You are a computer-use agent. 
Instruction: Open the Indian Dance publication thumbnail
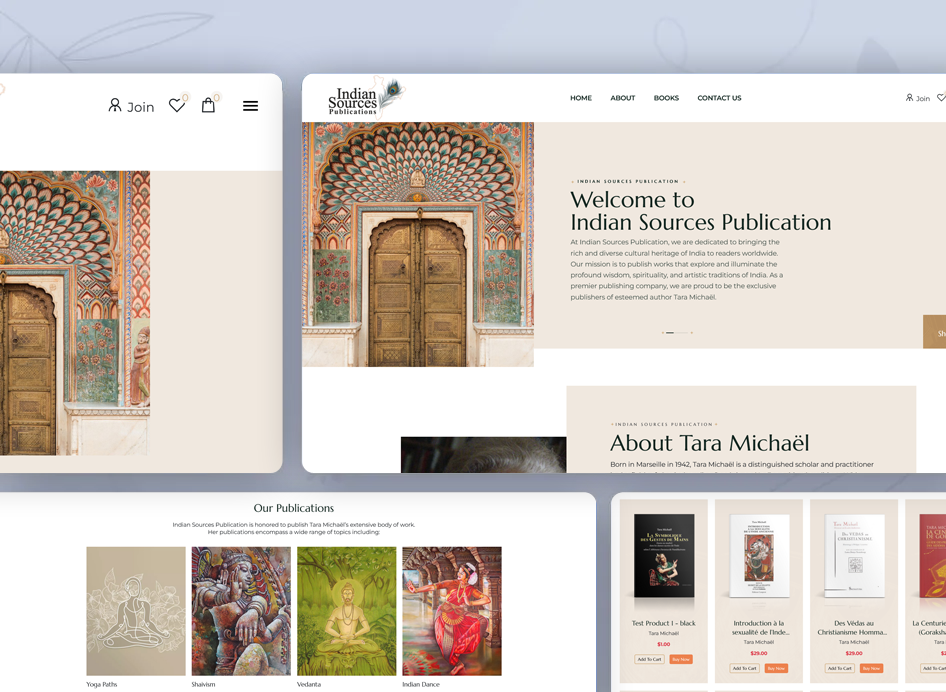[x=452, y=611]
